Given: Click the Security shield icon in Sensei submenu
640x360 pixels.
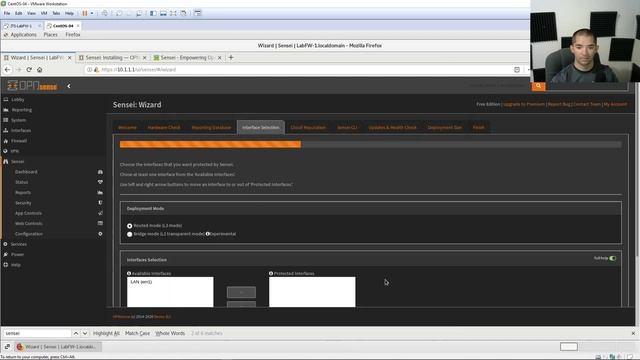Looking at the screenshot, I should click(100, 203).
